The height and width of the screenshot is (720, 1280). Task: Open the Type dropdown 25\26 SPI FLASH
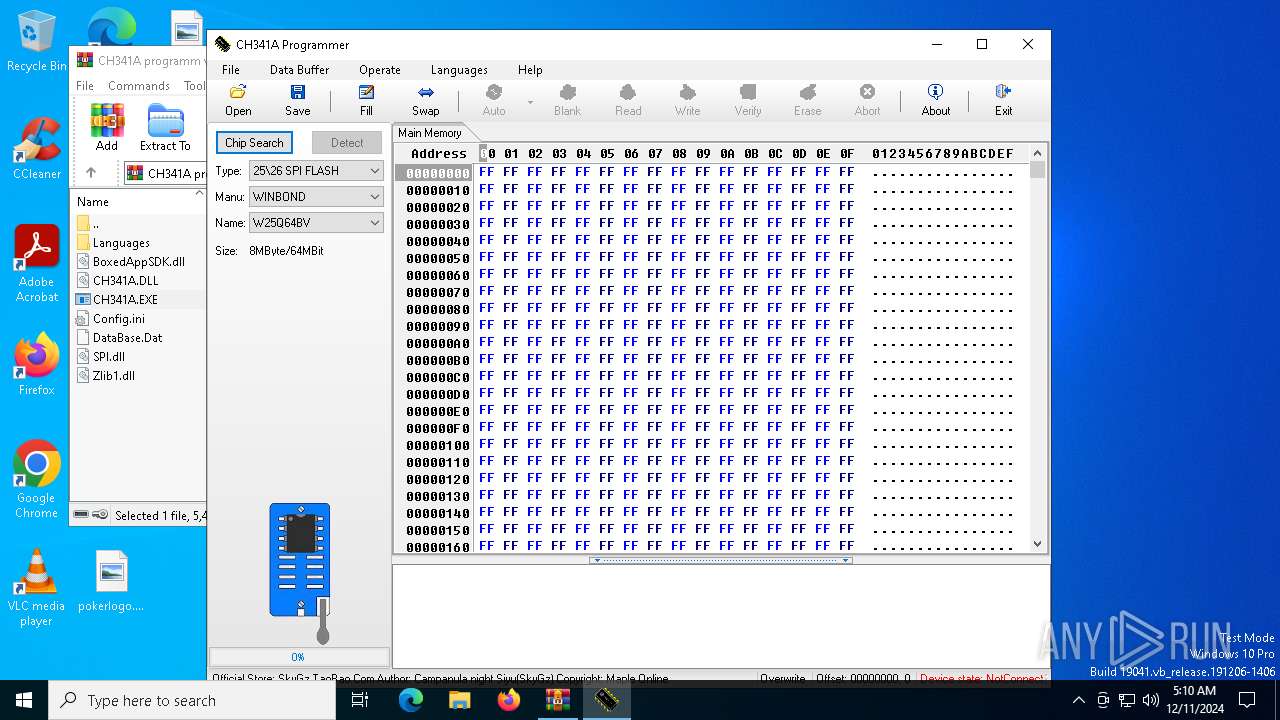click(x=316, y=171)
